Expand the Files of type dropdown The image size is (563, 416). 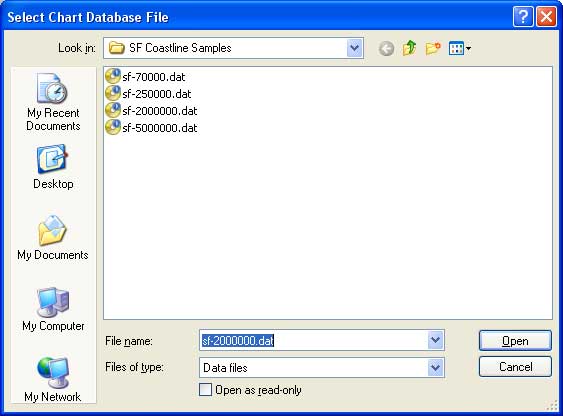pos(435,367)
